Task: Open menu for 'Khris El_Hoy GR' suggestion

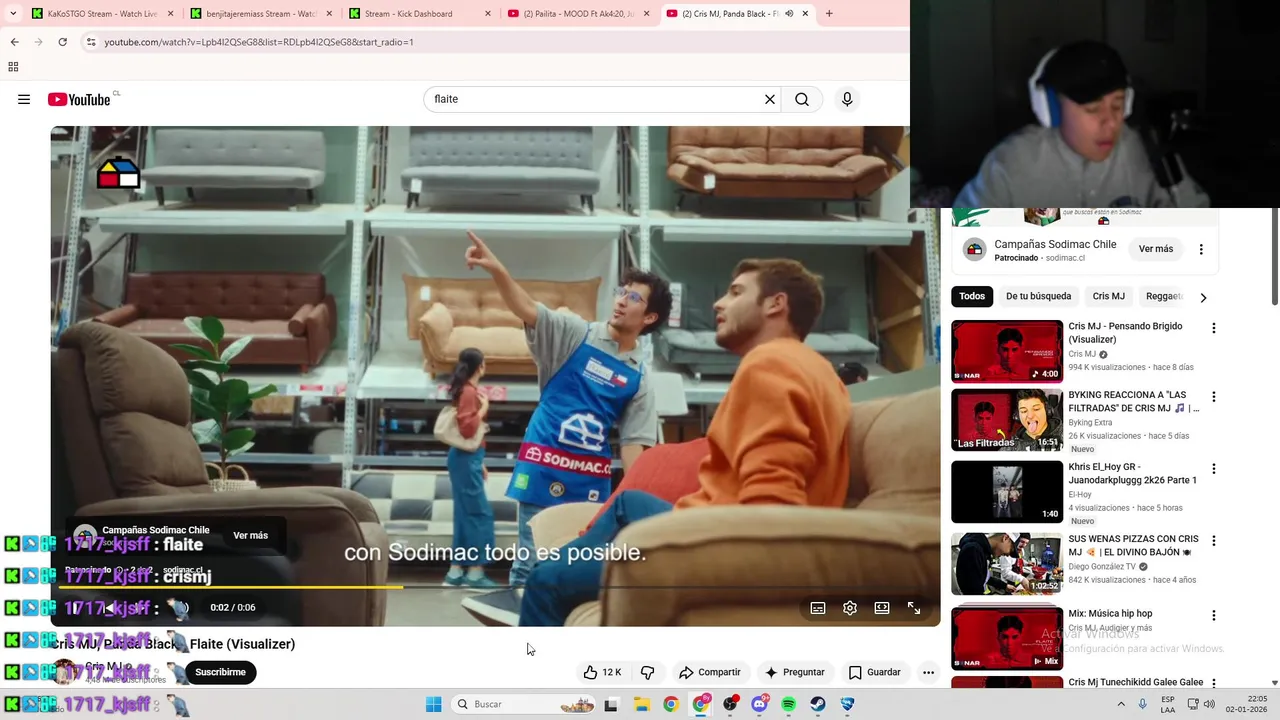Action: pyautogui.click(x=1214, y=469)
